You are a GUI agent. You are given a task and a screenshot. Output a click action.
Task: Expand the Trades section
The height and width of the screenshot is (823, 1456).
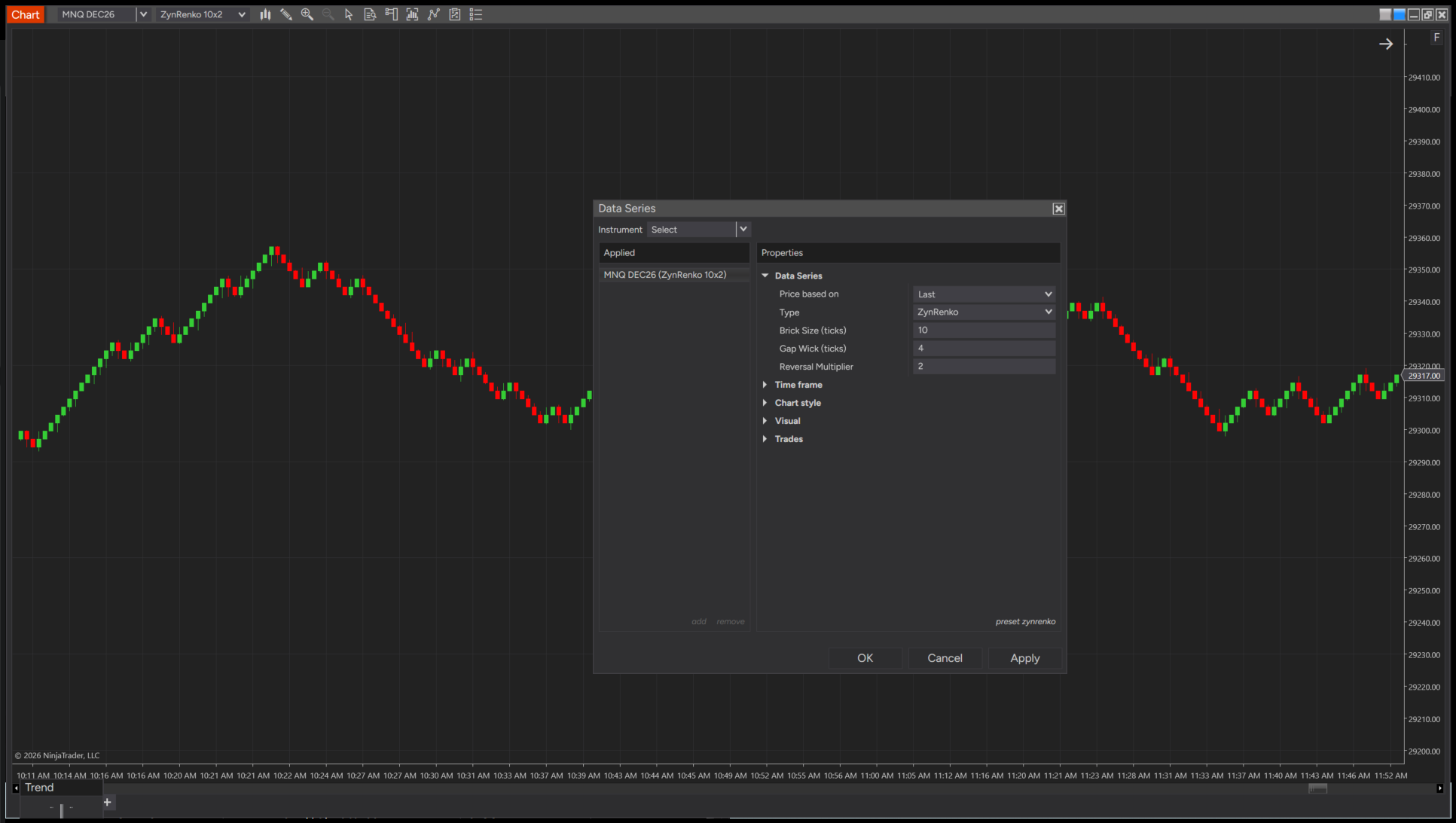coord(765,439)
